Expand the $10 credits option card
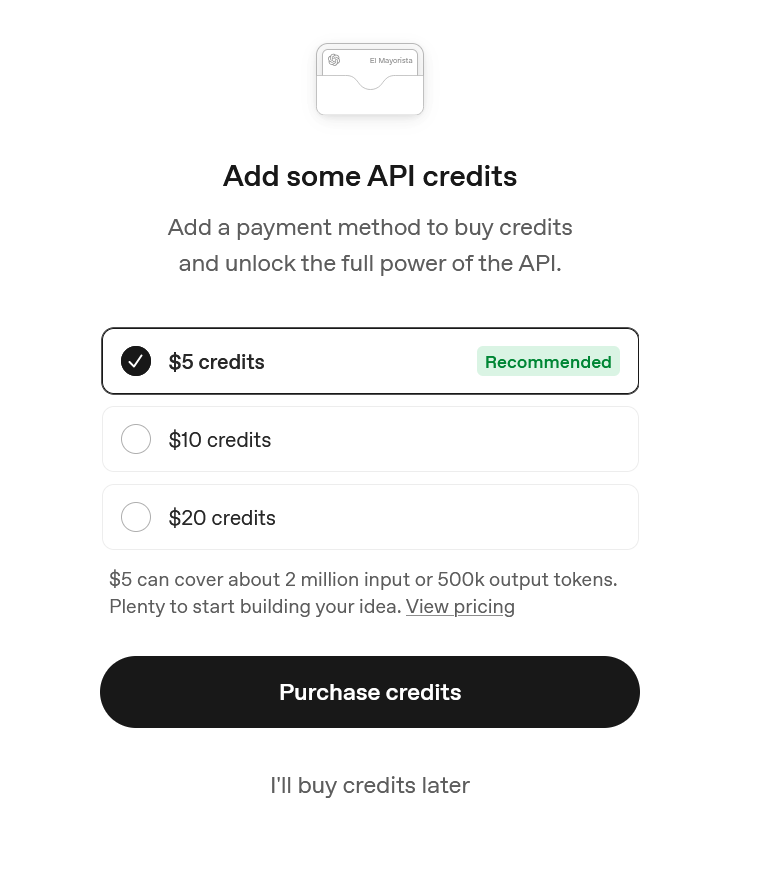 370,439
